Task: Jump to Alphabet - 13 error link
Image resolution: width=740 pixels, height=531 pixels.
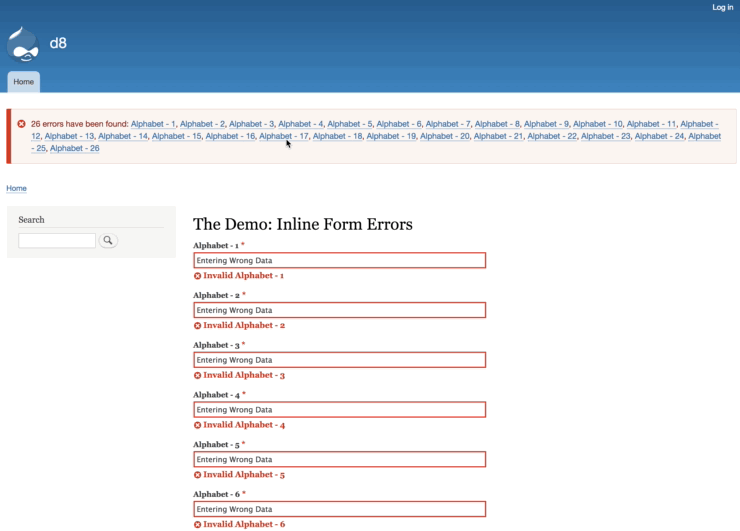Action: click(69, 136)
